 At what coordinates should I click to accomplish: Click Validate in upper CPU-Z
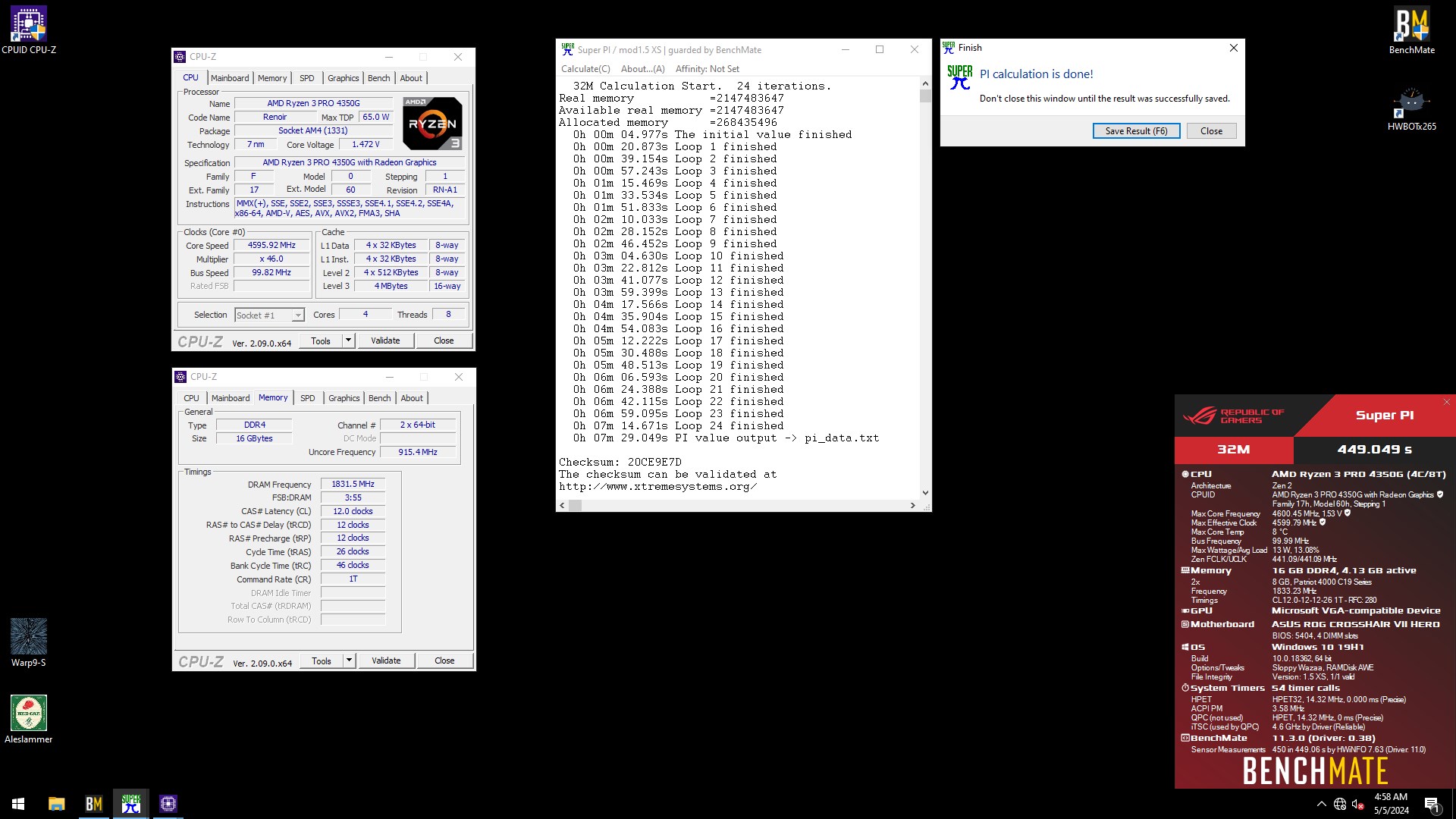385,340
